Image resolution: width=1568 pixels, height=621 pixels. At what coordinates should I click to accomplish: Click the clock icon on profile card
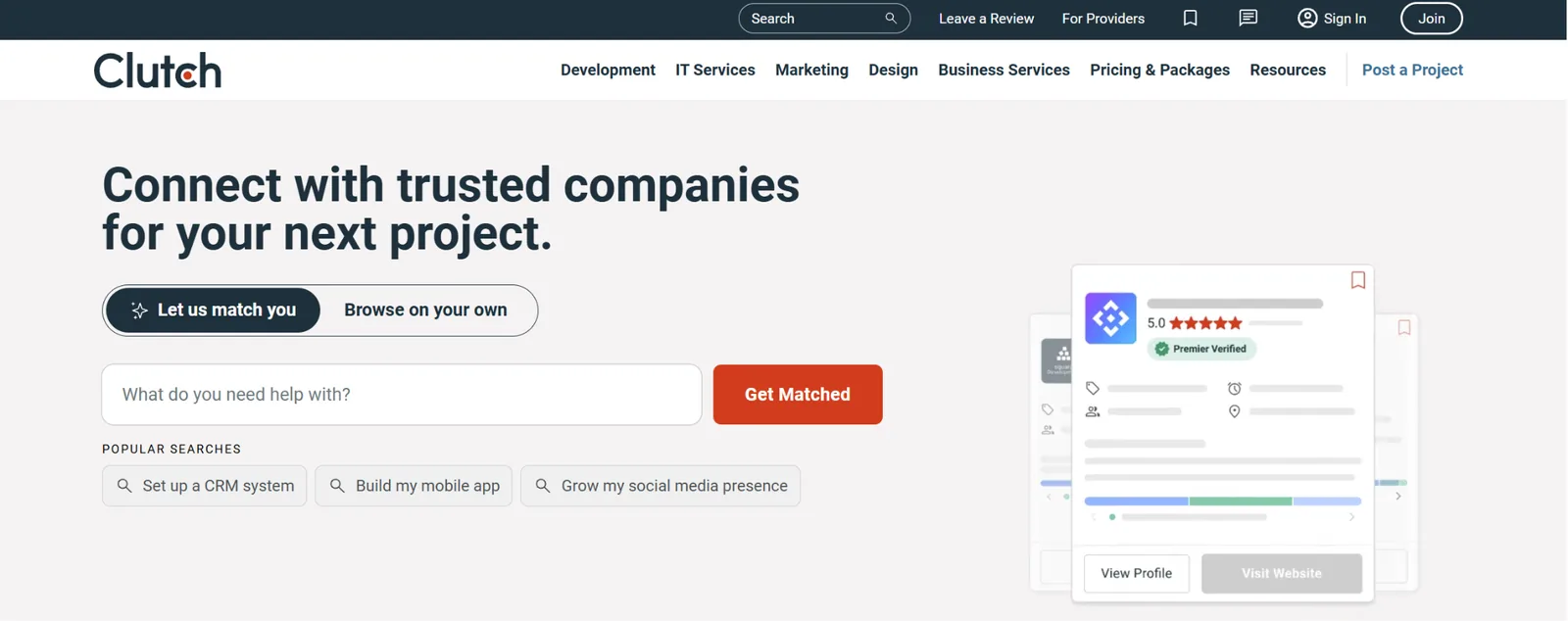[x=1235, y=389]
